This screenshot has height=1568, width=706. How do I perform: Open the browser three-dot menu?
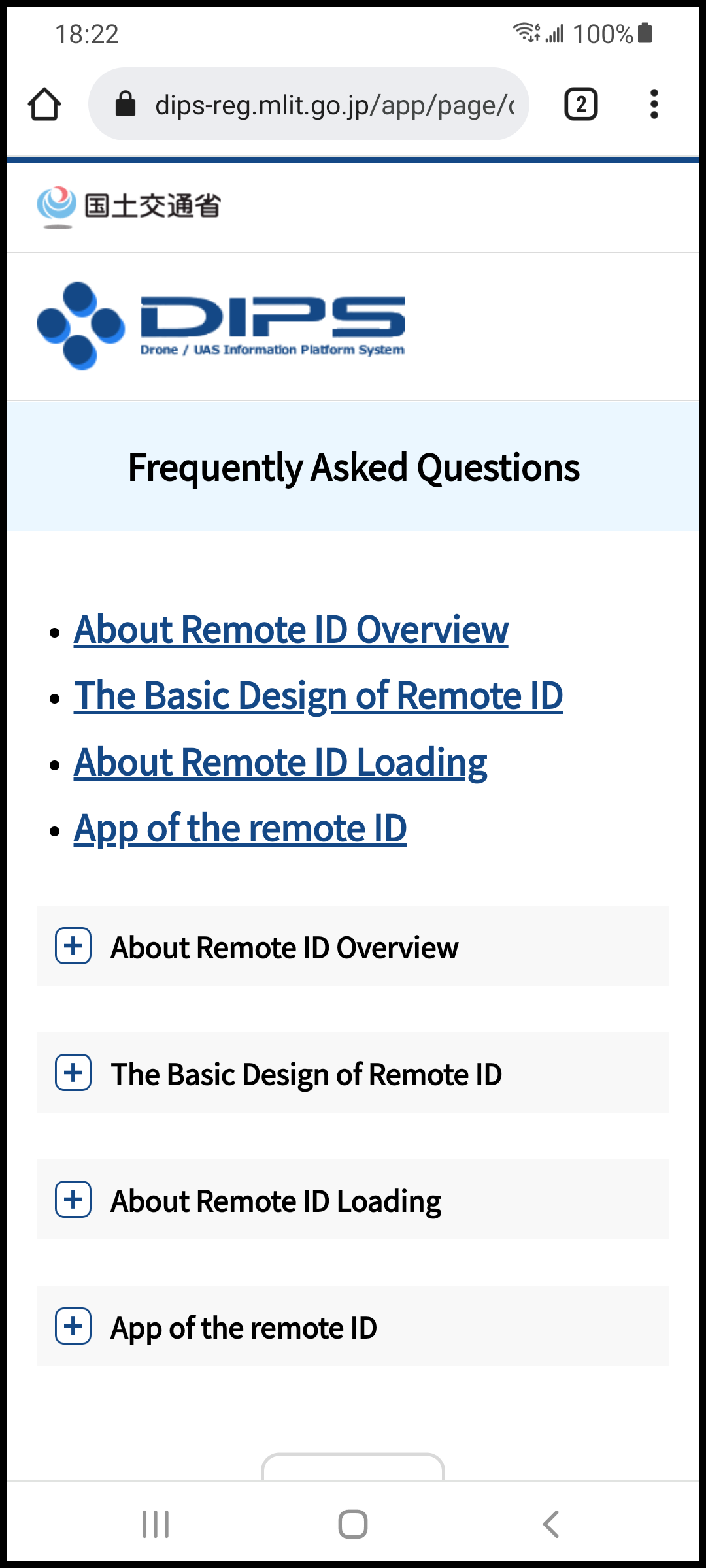(654, 104)
